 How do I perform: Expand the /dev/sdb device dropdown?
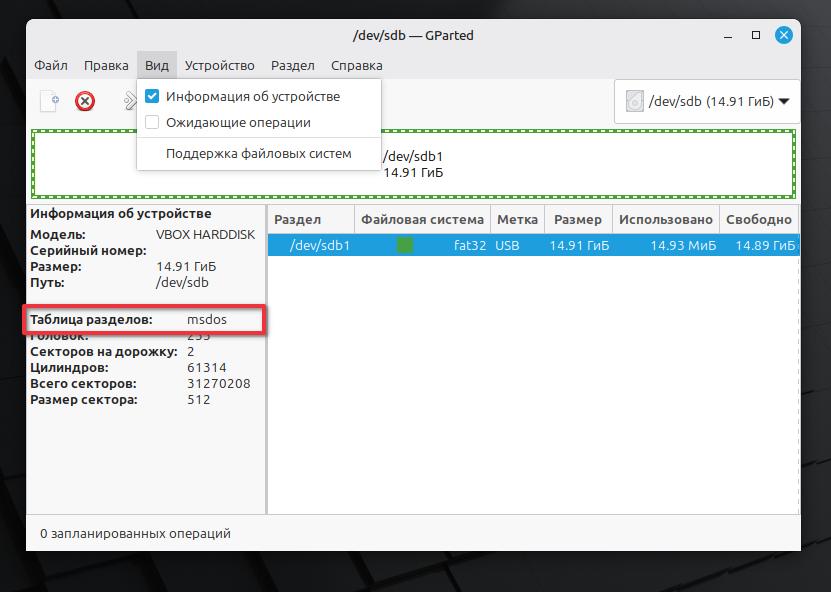click(x=708, y=101)
